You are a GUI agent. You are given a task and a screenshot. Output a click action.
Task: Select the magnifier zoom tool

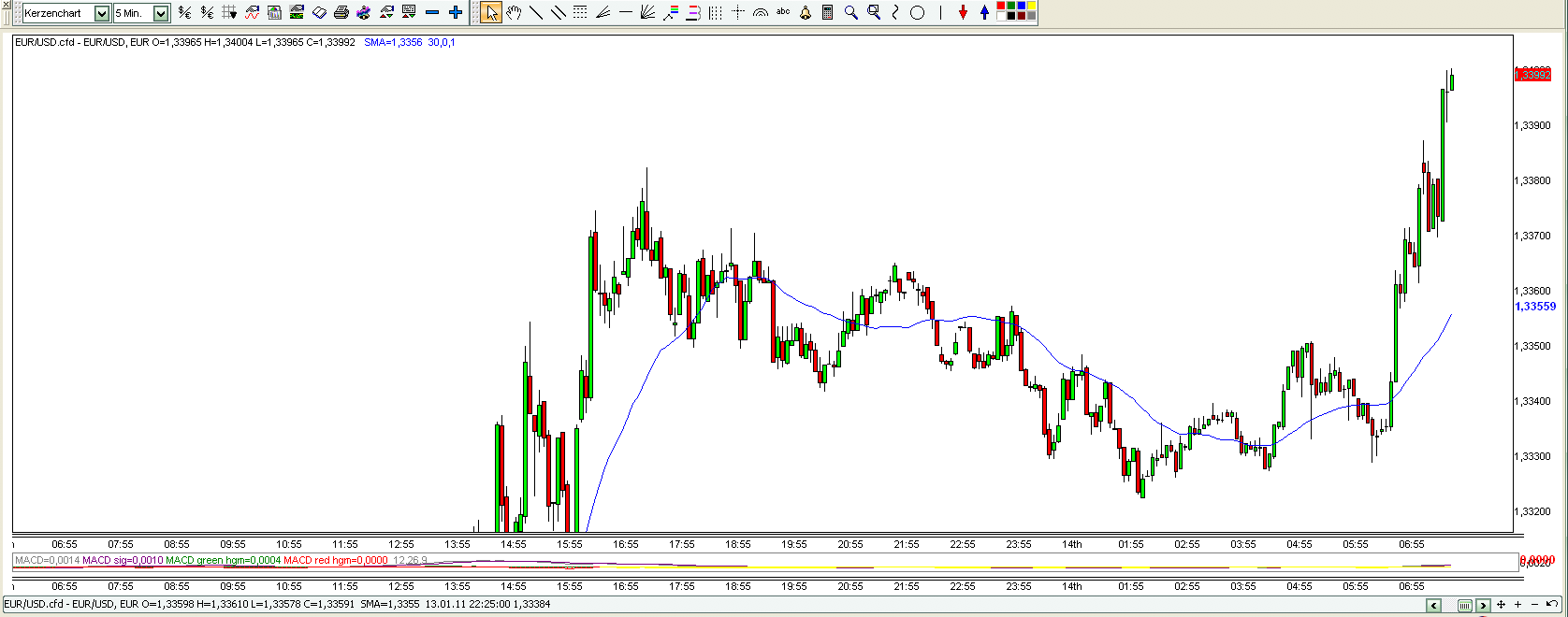850,12
